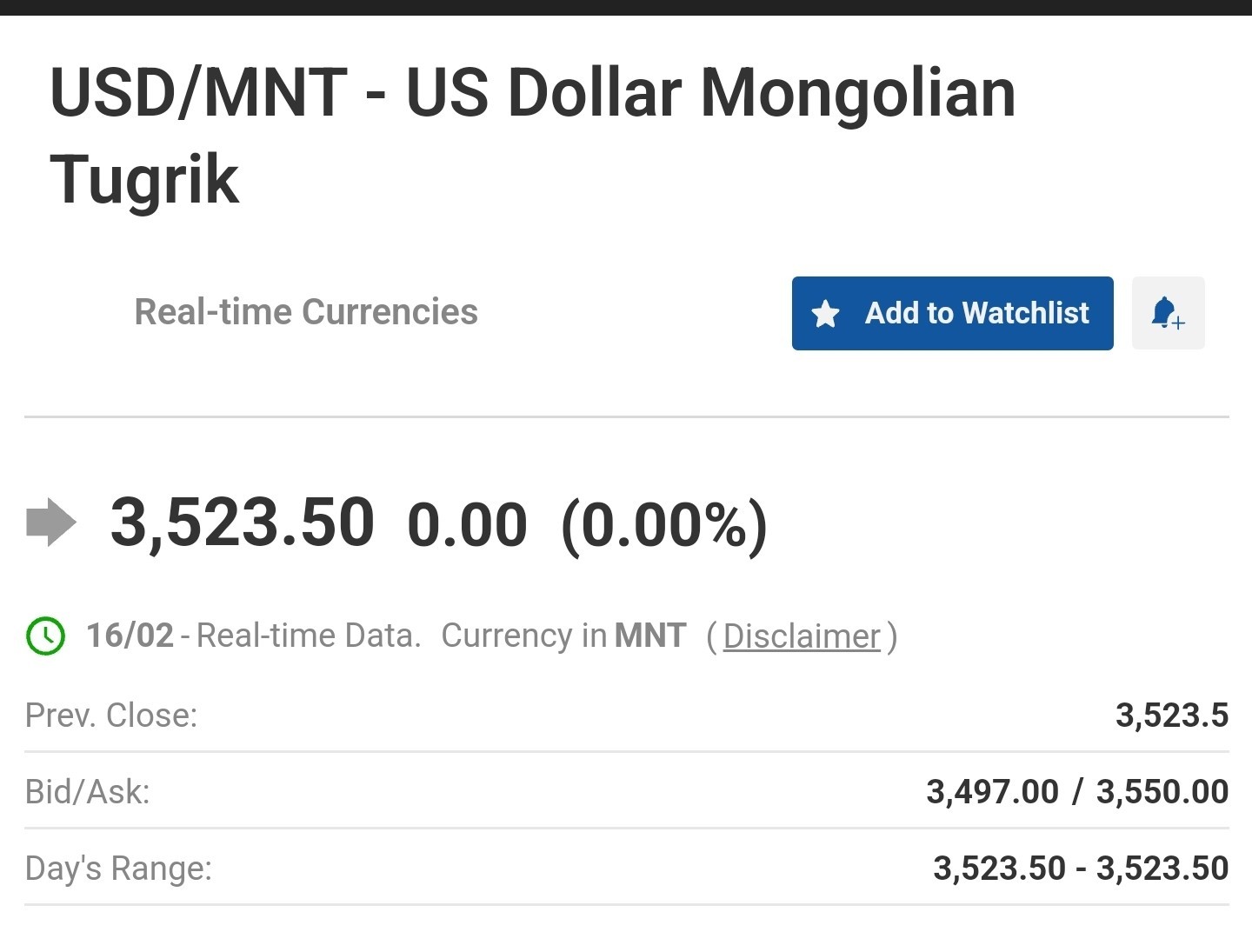The height and width of the screenshot is (952, 1252).
Task: Click the Real-time Currencies label
Action: (x=306, y=312)
